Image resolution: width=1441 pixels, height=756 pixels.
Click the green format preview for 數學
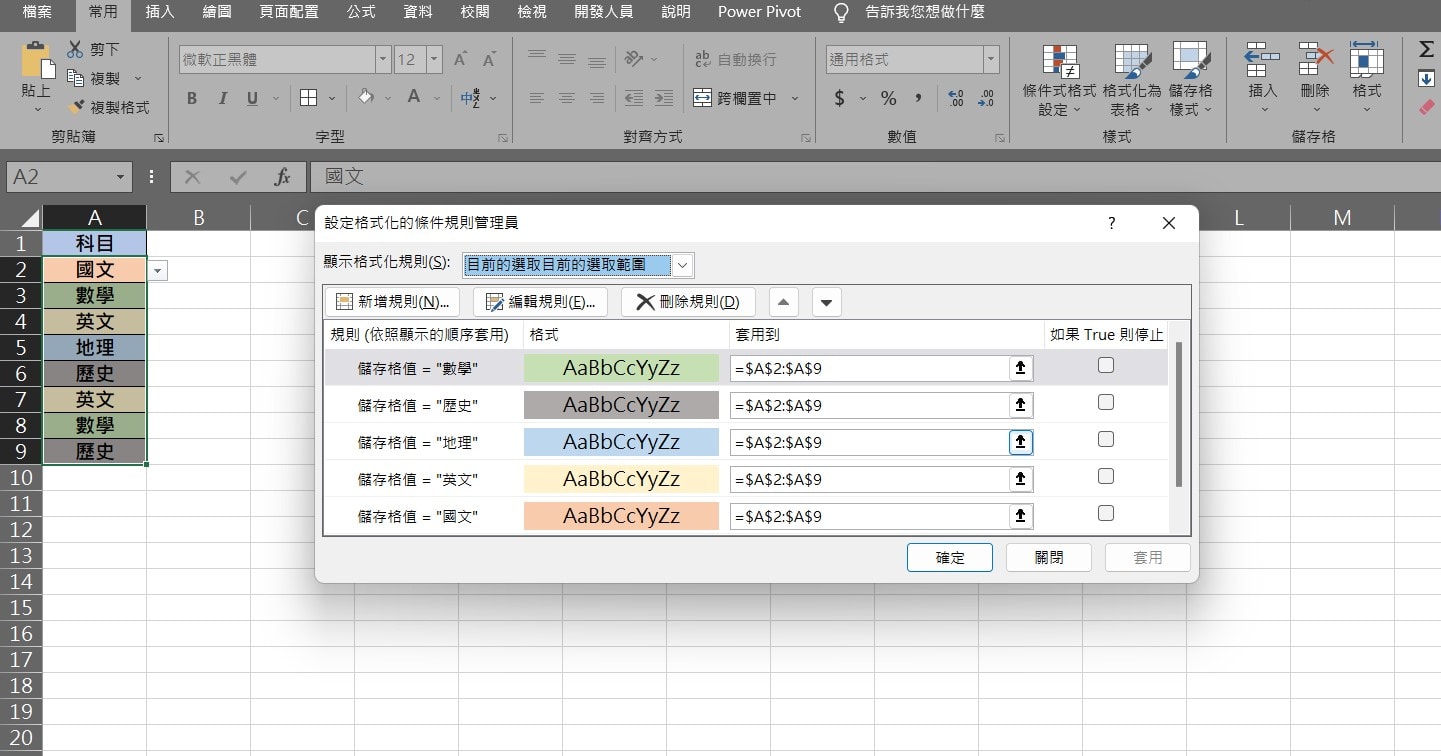tap(621, 368)
